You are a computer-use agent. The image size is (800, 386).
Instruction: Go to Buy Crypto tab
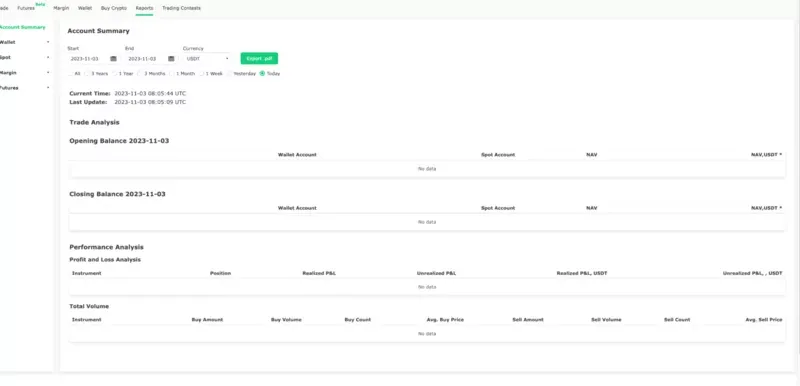(114, 8)
